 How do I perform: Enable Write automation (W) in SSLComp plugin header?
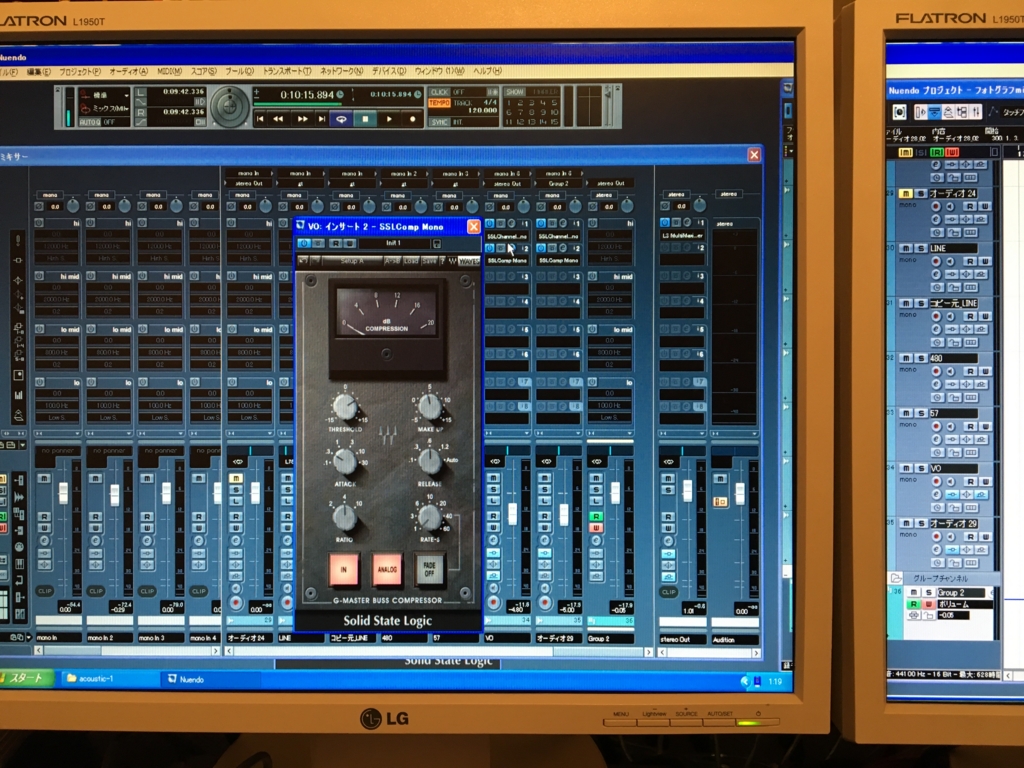coord(349,244)
